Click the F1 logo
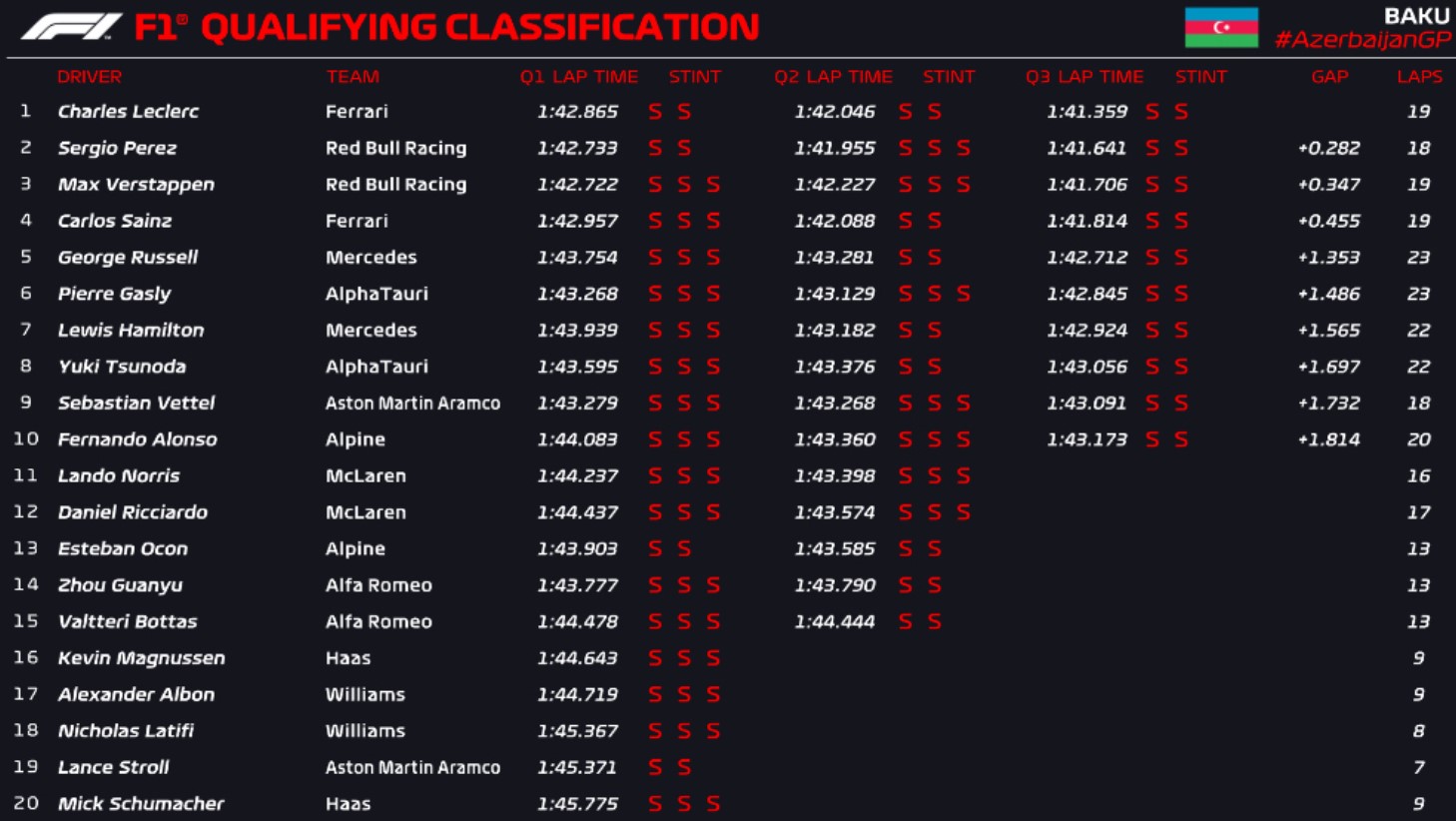This screenshot has height=821, width=1456. point(72,27)
